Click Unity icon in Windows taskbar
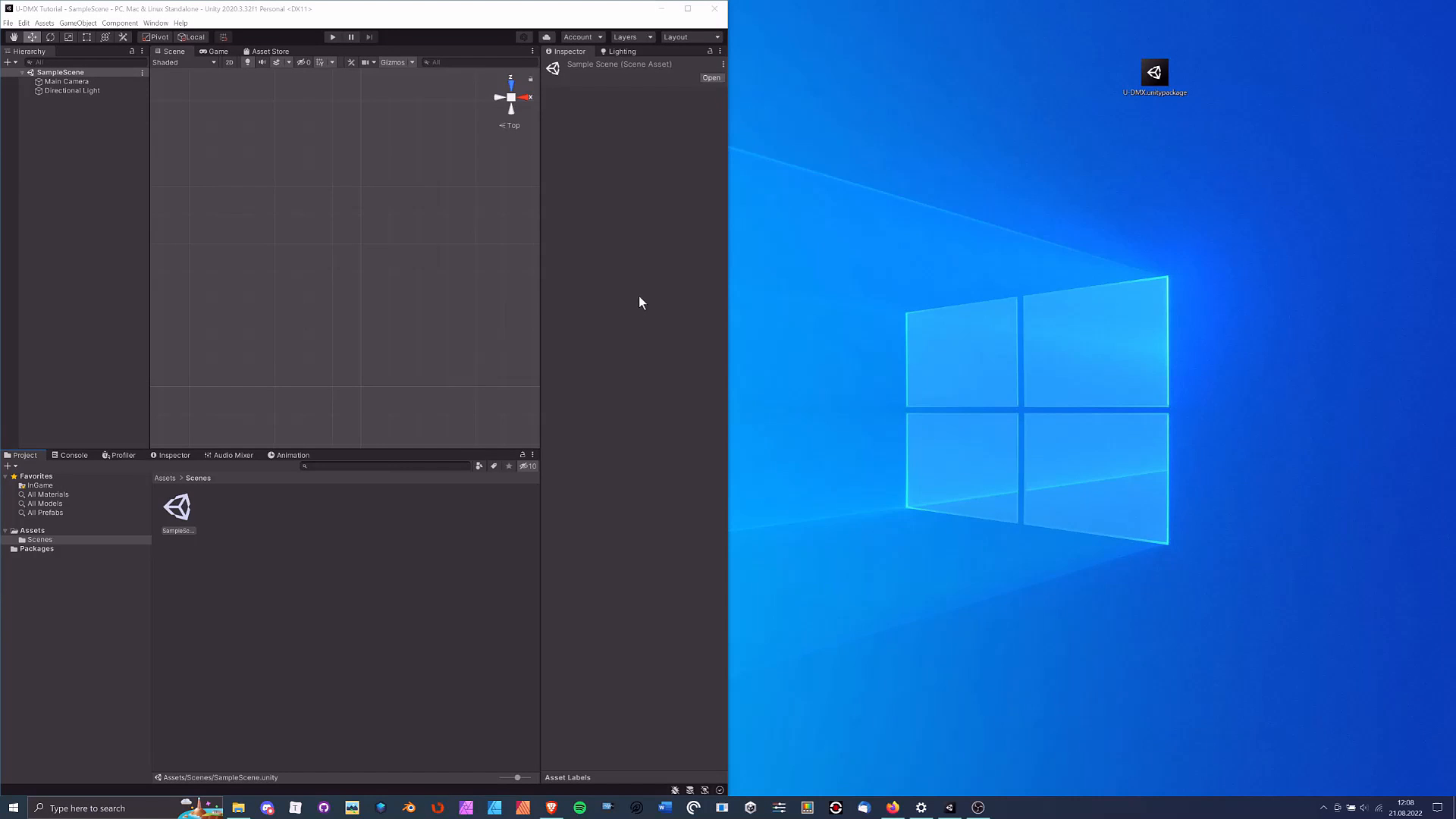Screen dimensions: 1456x819 click(949, 808)
